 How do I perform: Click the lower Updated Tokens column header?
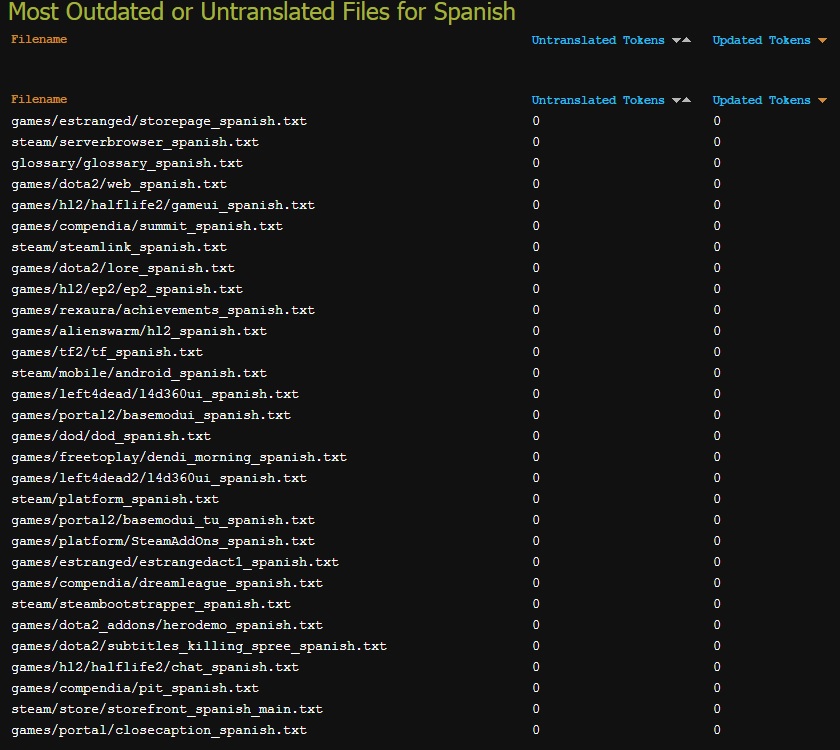tap(761, 101)
